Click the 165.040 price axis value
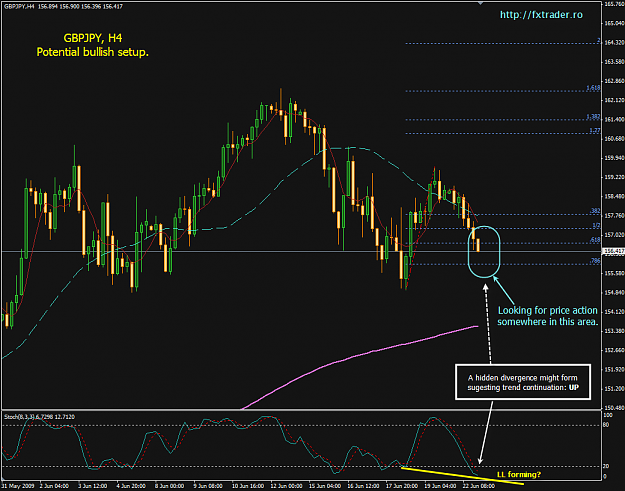Screen dimensions: 625x491 click(614, 24)
